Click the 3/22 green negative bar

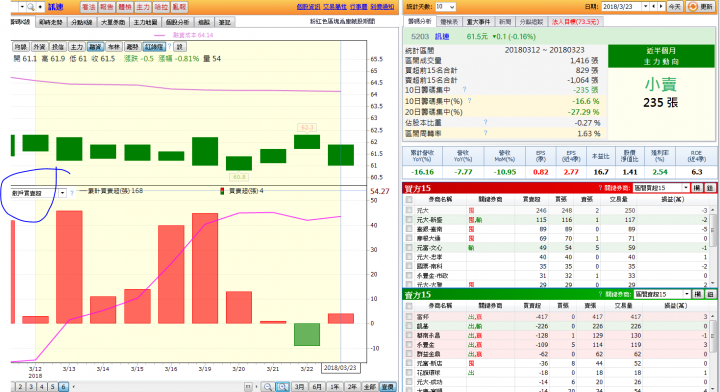(307, 334)
